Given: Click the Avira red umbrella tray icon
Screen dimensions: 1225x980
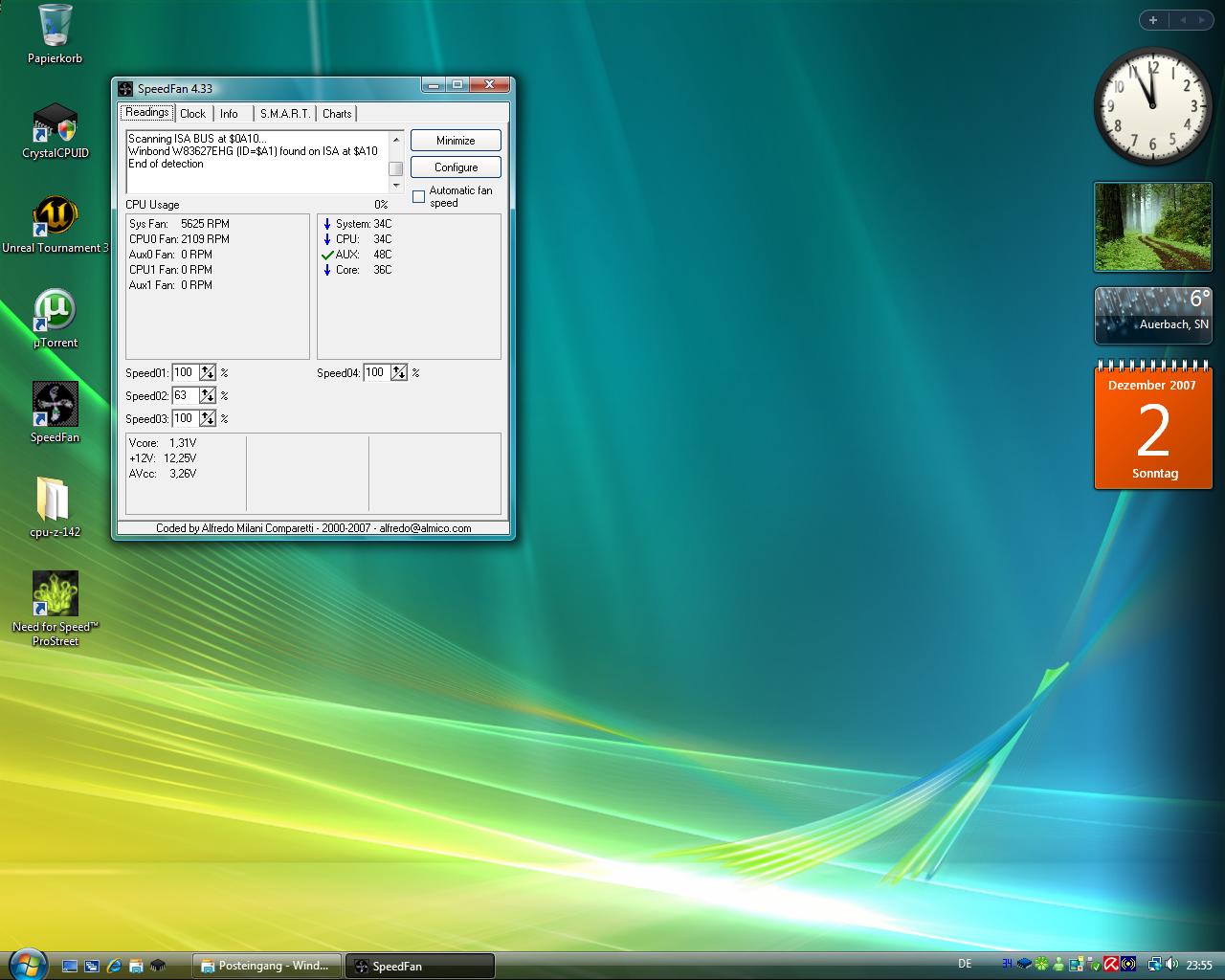Looking at the screenshot, I should [1111, 964].
